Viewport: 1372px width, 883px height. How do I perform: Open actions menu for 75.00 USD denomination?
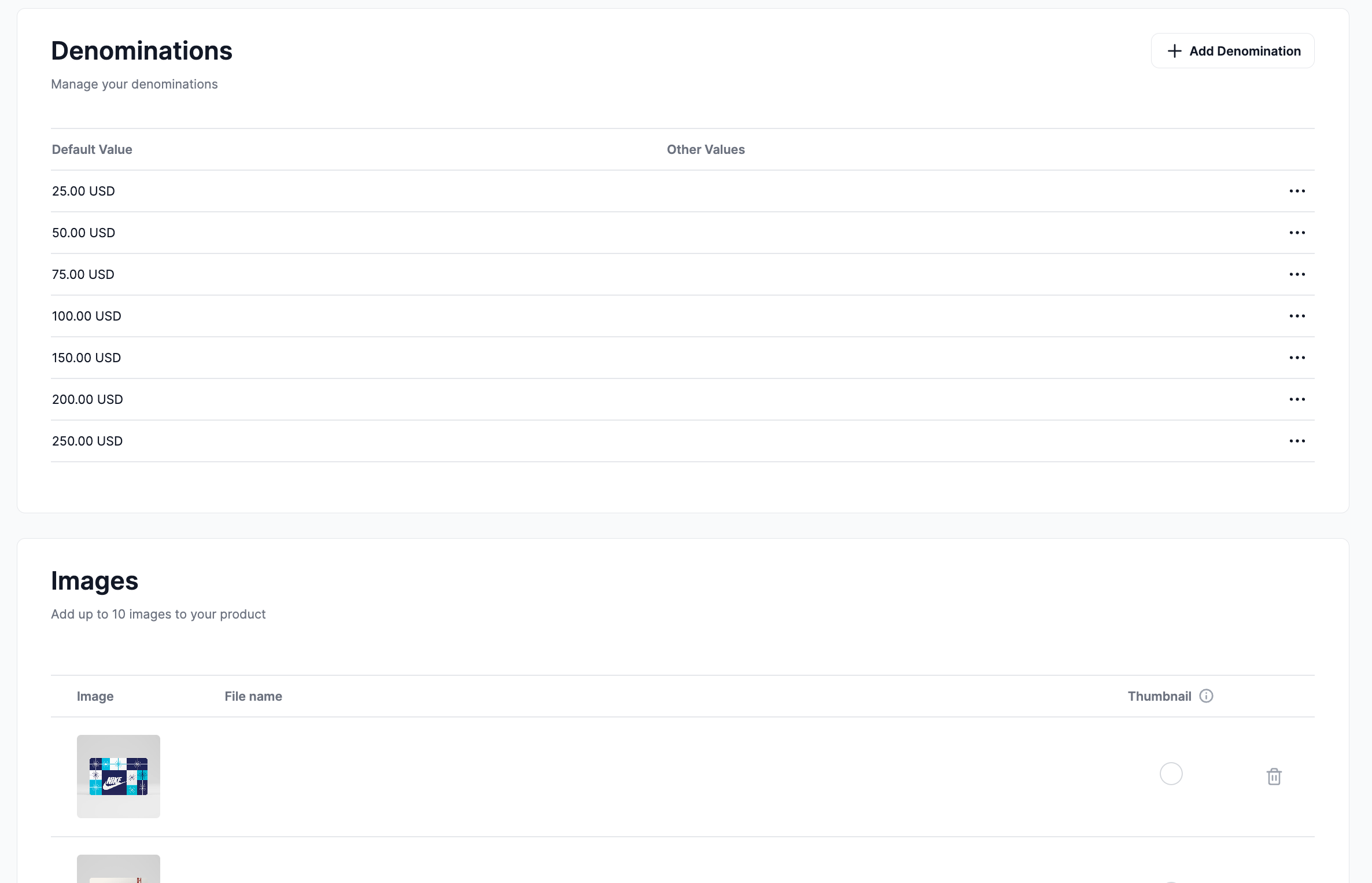(1298, 274)
